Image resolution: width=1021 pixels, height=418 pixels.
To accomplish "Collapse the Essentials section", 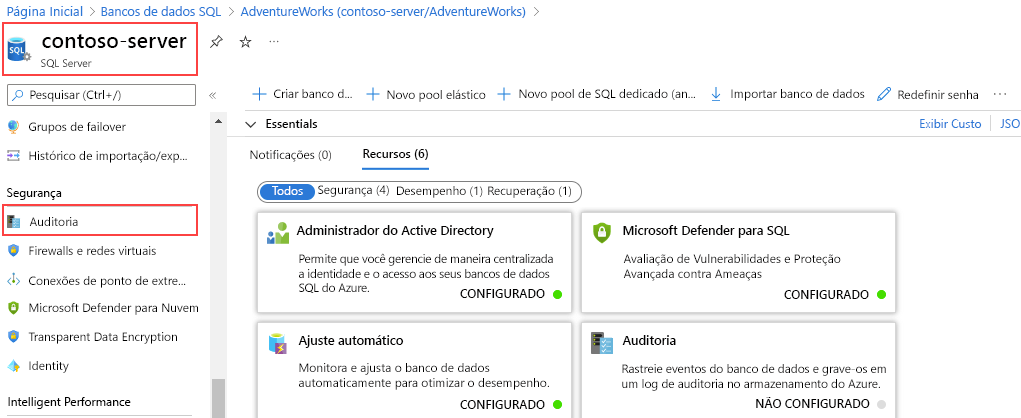I will tap(251, 124).
